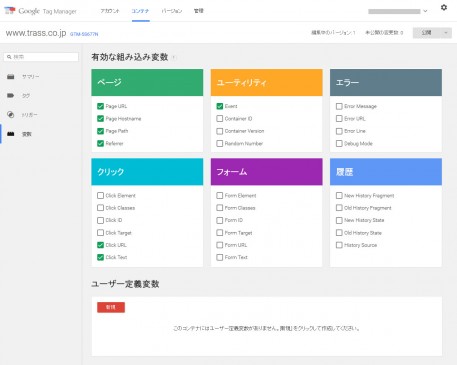
Task: Open トリガー in the sidebar
Action: click(30, 115)
